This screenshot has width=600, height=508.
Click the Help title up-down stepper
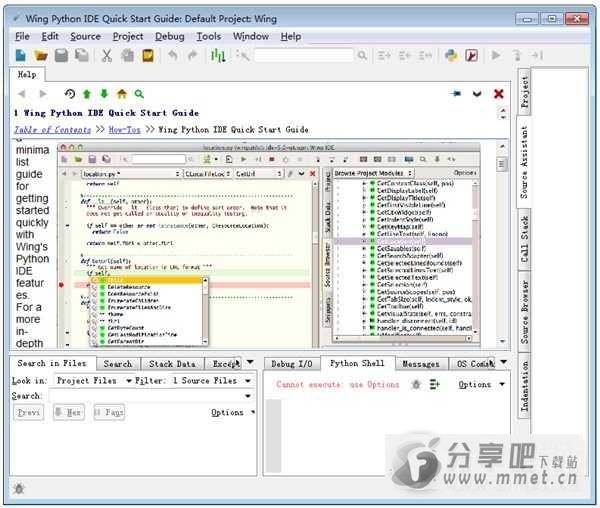[x=503, y=113]
